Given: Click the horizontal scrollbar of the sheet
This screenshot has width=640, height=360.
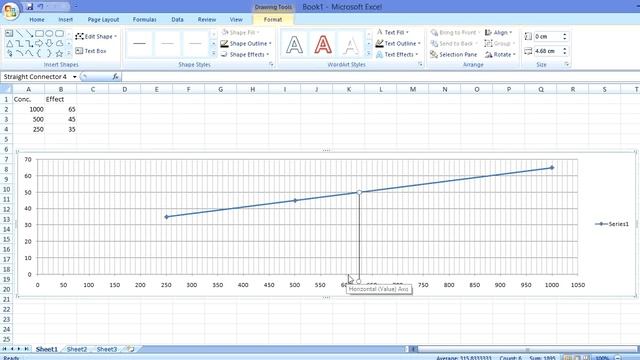Looking at the screenshot, I should pos(527,349).
